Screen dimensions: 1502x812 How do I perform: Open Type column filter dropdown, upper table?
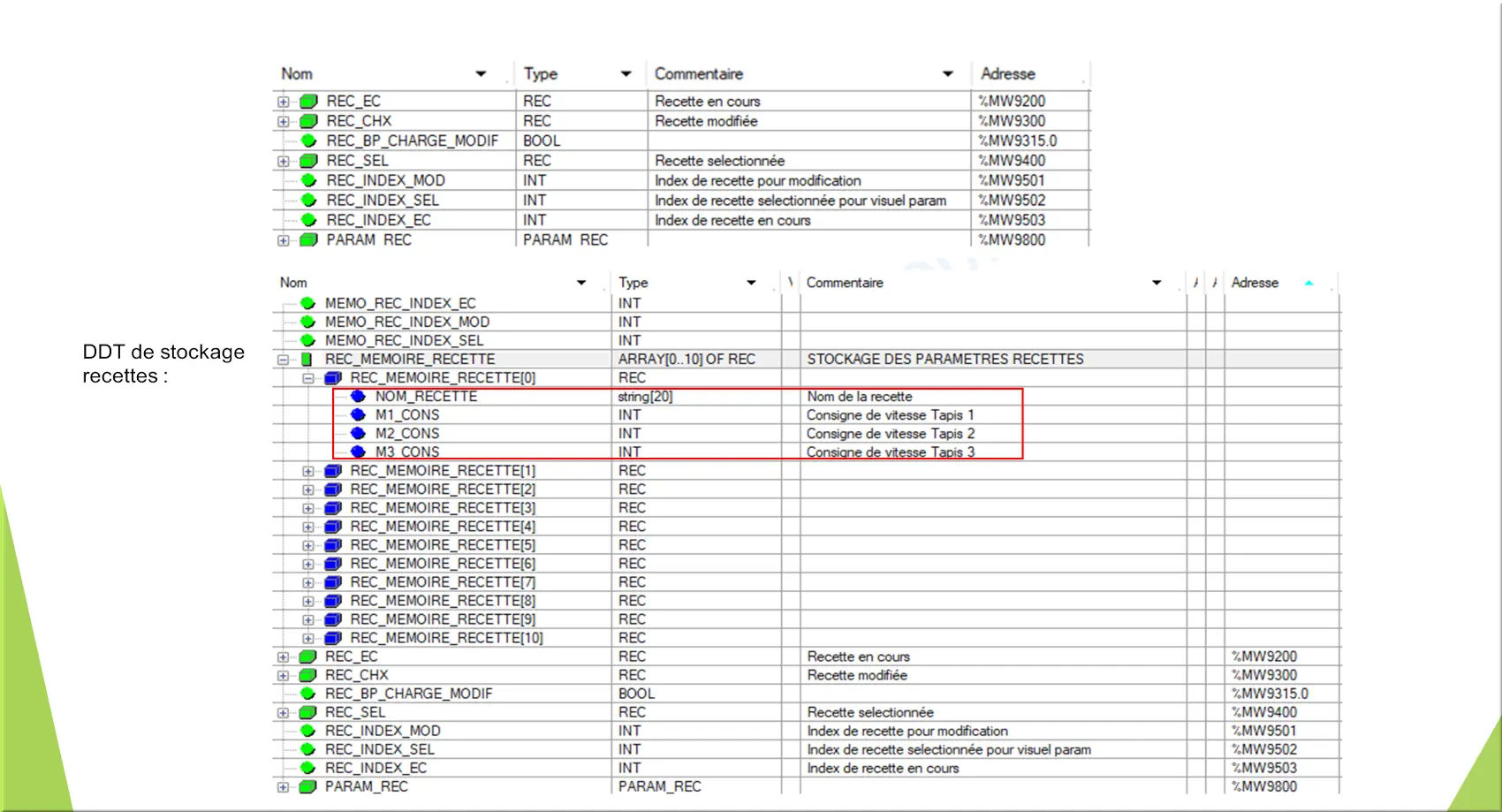(626, 74)
